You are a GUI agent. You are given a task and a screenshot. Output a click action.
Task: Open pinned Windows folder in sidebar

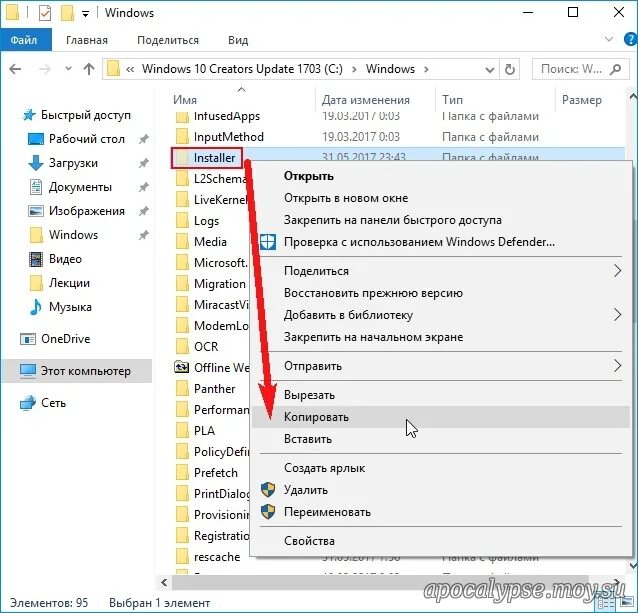pos(73,235)
